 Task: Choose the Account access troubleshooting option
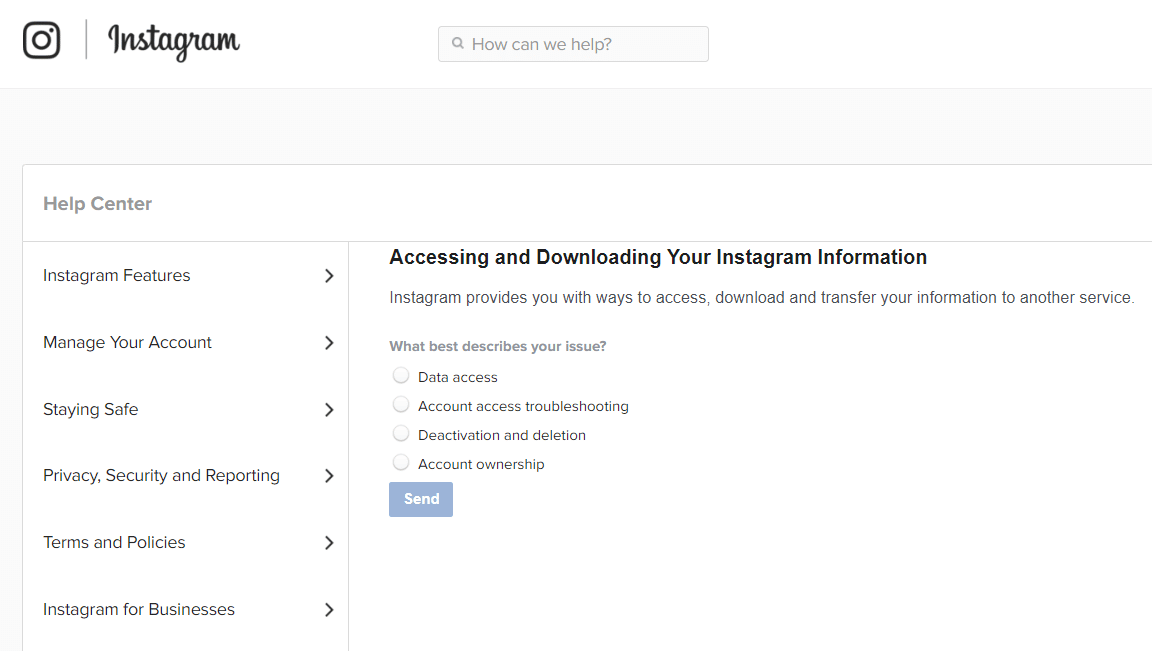401,405
